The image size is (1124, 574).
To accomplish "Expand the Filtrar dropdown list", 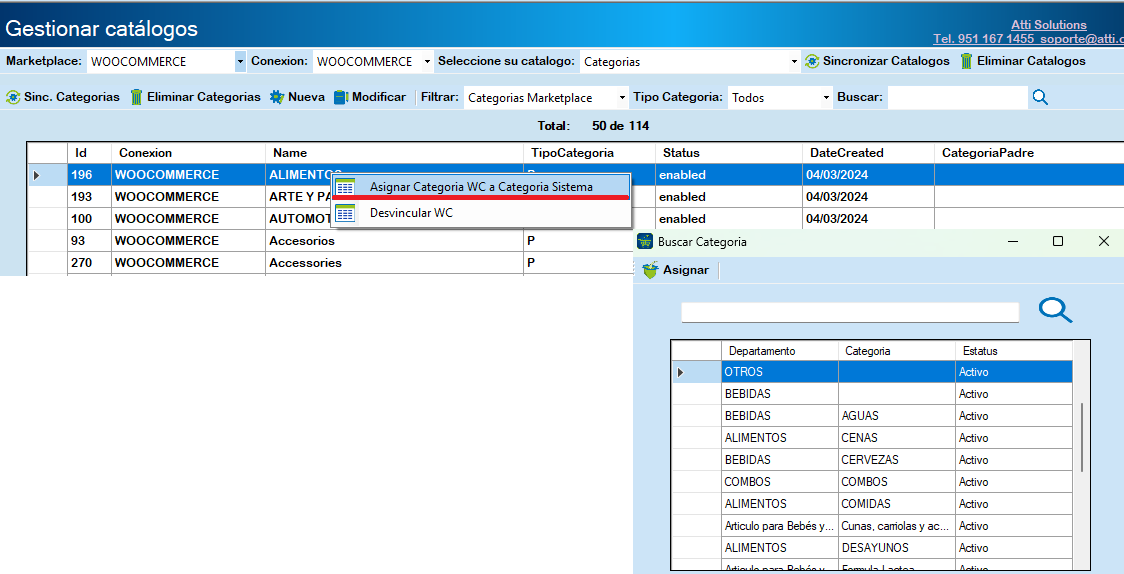I will coord(622,98).
